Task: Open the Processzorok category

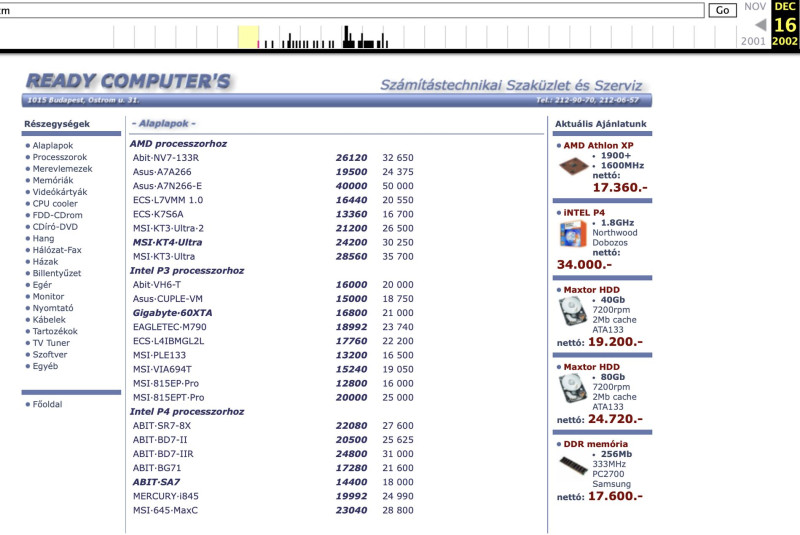Action: pyautogui.click(x=60, y=157)
